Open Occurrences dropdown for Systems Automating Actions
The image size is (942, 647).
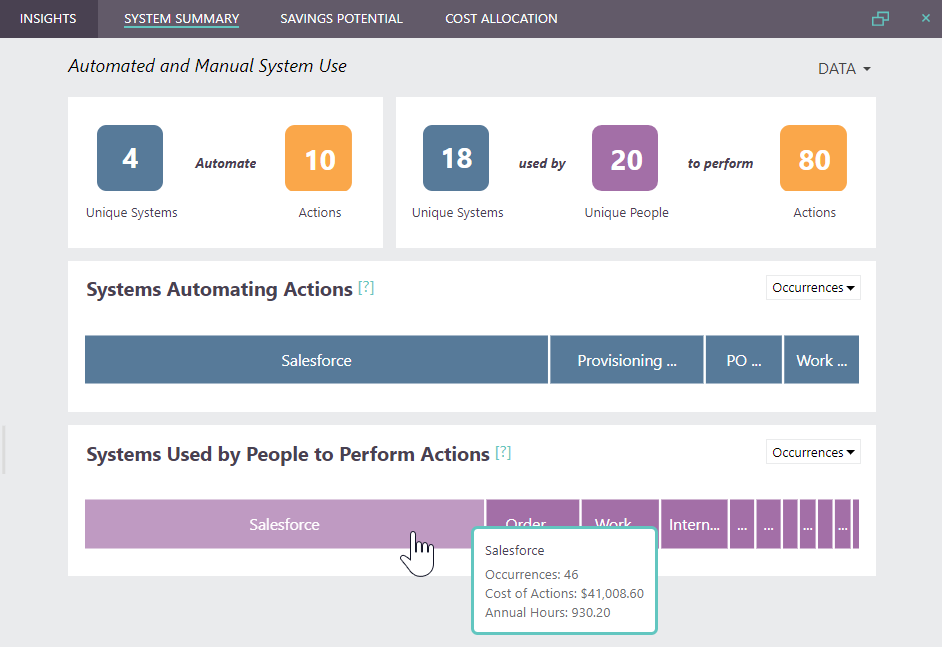point(812,287)
